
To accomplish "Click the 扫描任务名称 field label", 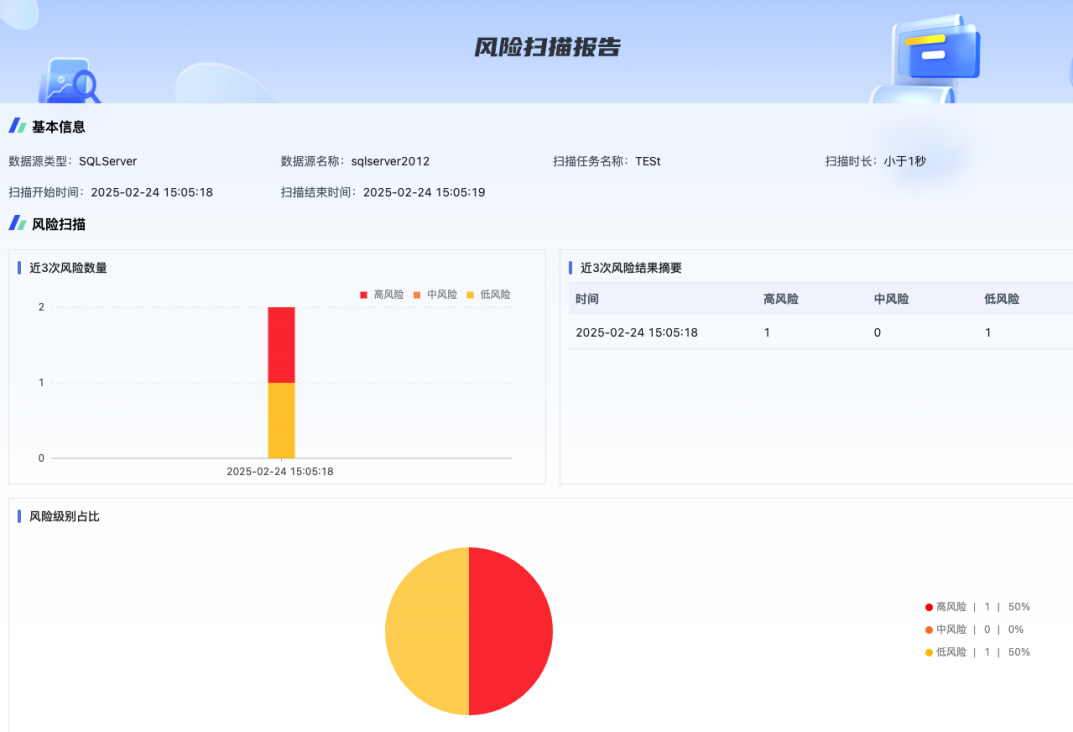I will pyautogui.click(x=591, y=161).
